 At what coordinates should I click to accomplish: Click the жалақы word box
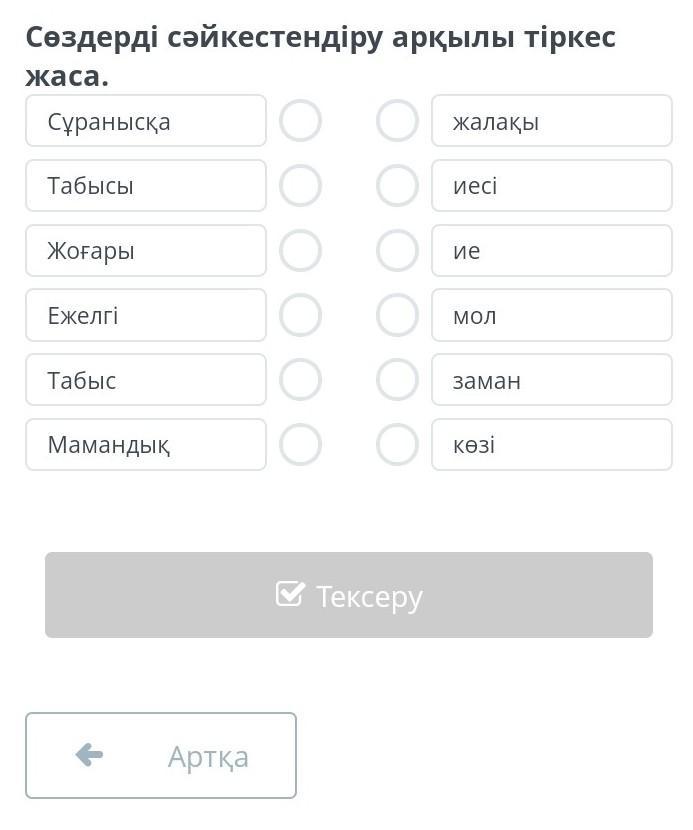[x=552, y=121]
